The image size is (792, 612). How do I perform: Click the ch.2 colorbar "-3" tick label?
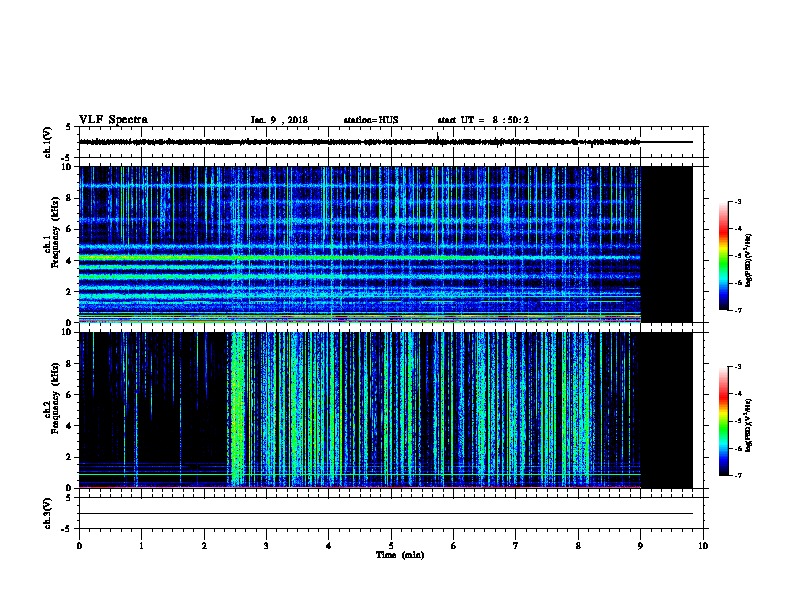737,367
